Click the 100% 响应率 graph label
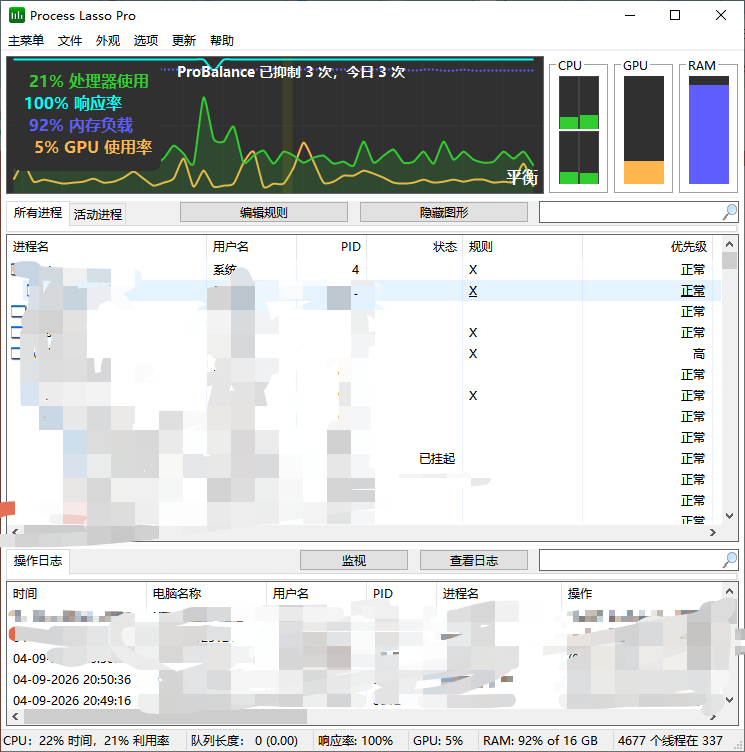This screenshot has height=752, width=745. 73,103
